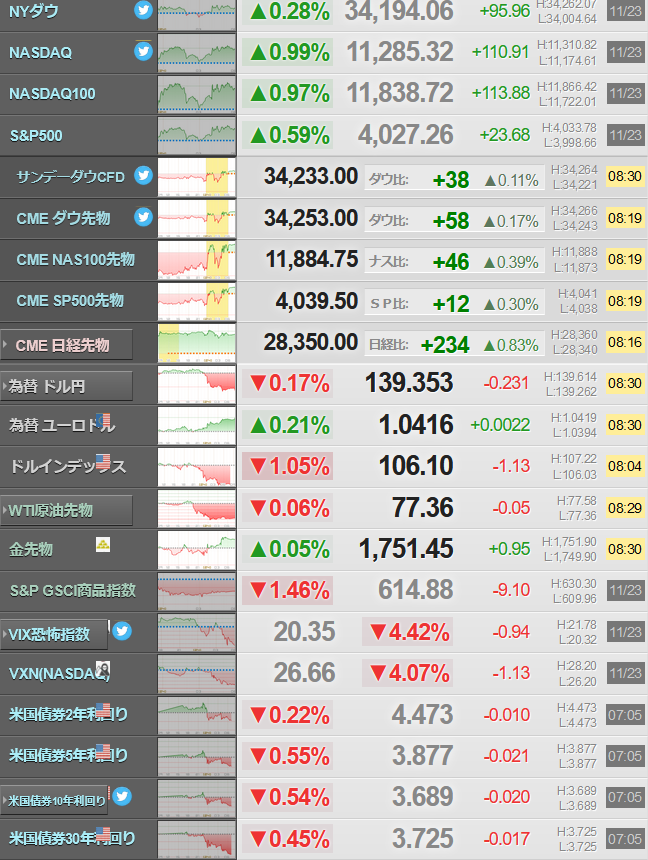
Task: Open the 金先物 row label
Action: coord(31,549)
